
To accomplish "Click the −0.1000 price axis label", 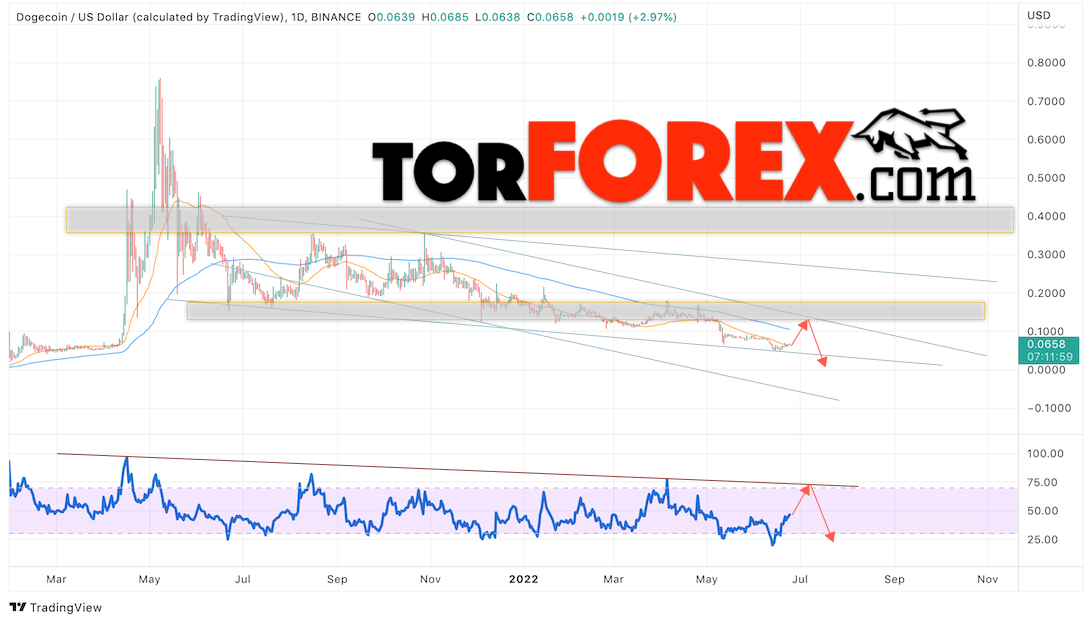I will click(x=1049, y=408).
